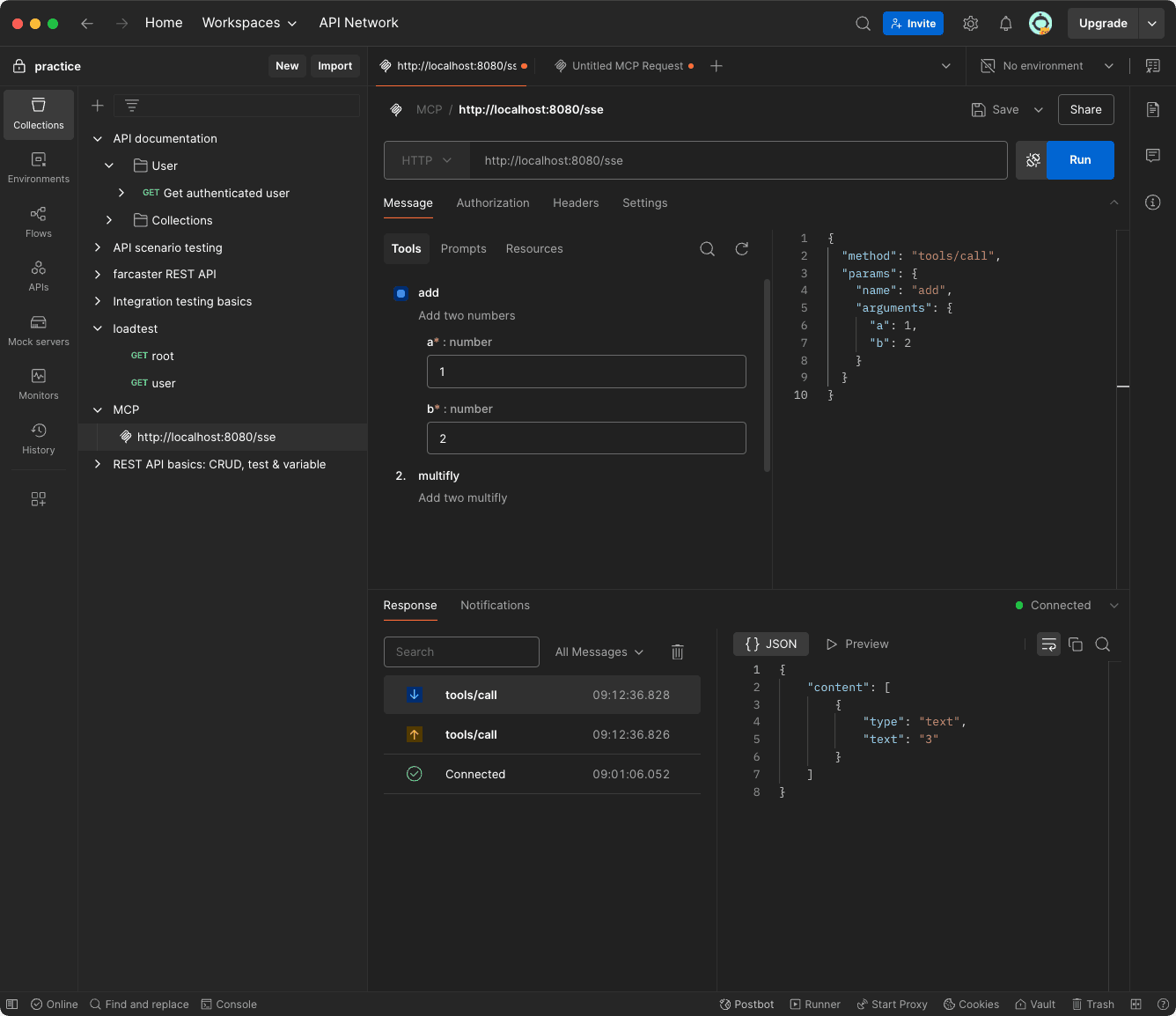The image size is (1176, 1016).
Task: Click the Save button
Action: pos(996,110)
